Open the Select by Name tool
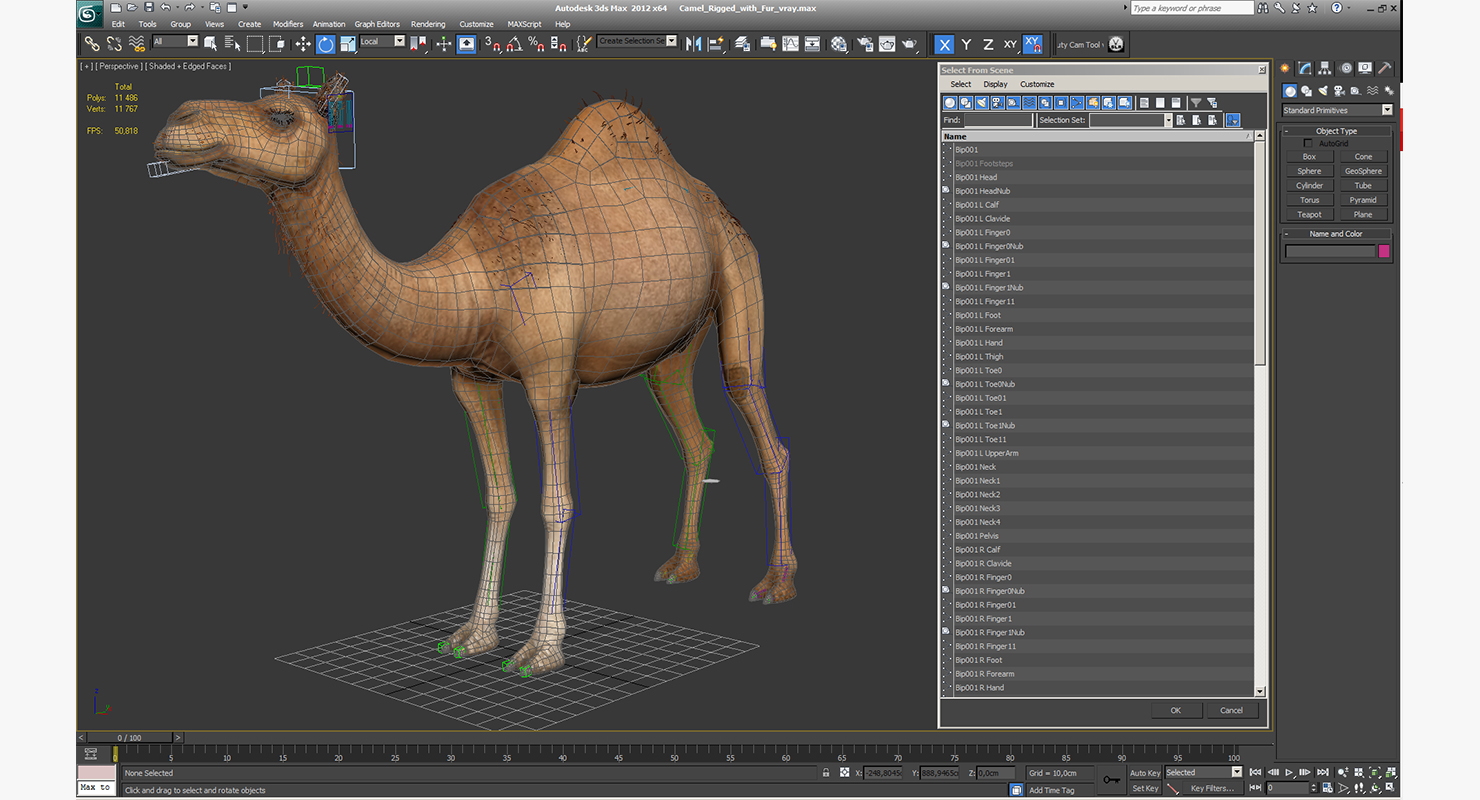 [232, 44]
